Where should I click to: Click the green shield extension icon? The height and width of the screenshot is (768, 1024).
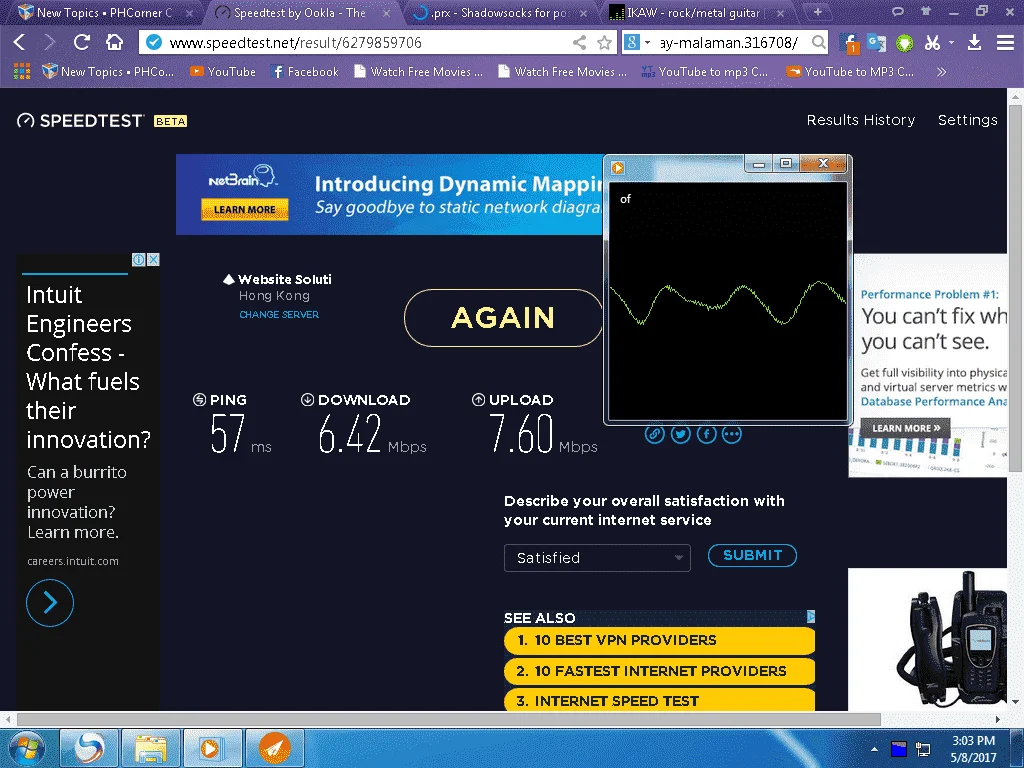904,43
